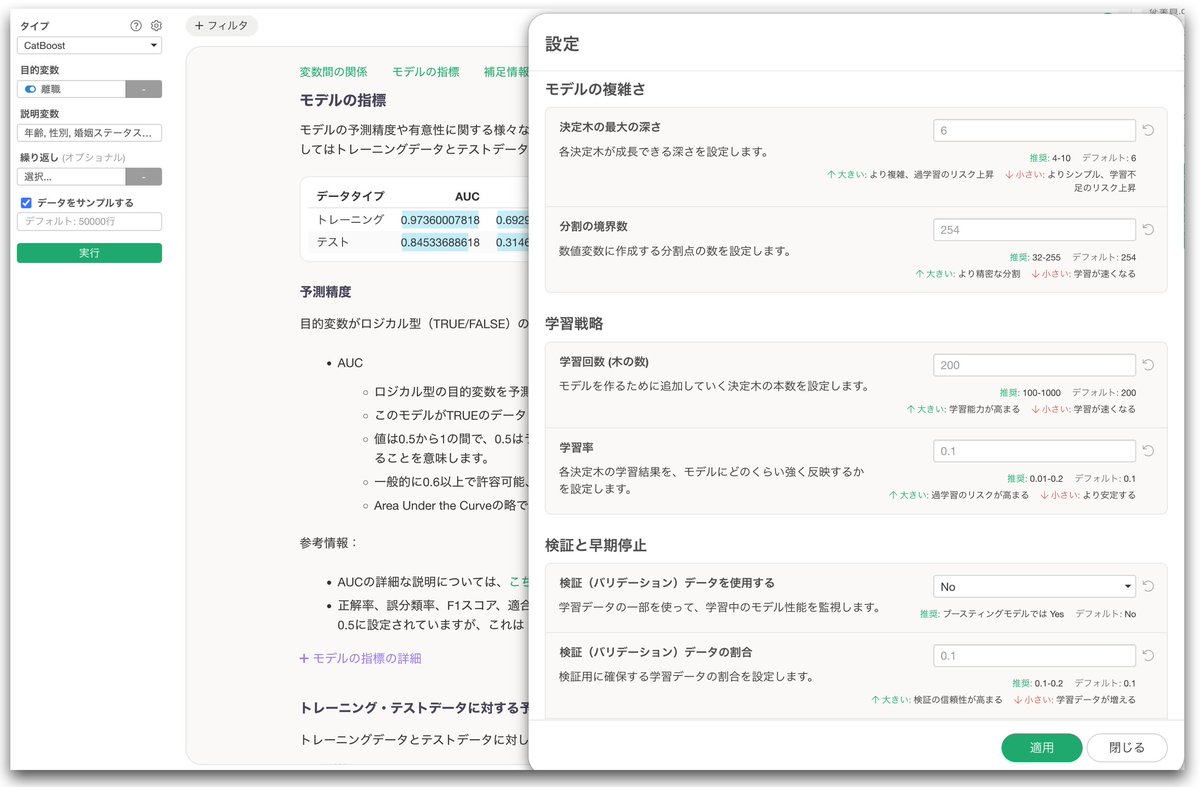Viewport: 1200px width, 787px height.
Task: Toggle データをサンプルする checkbox
Action: (x=26, y=203)
